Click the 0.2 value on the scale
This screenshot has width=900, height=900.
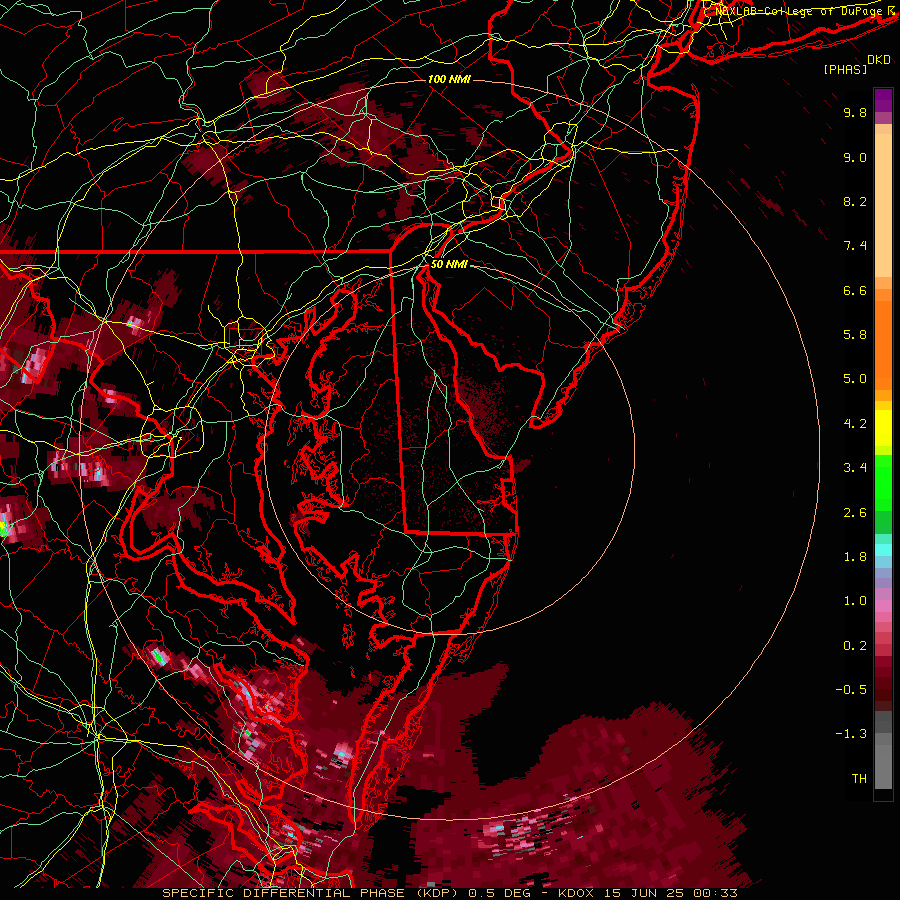coord(855,646)
